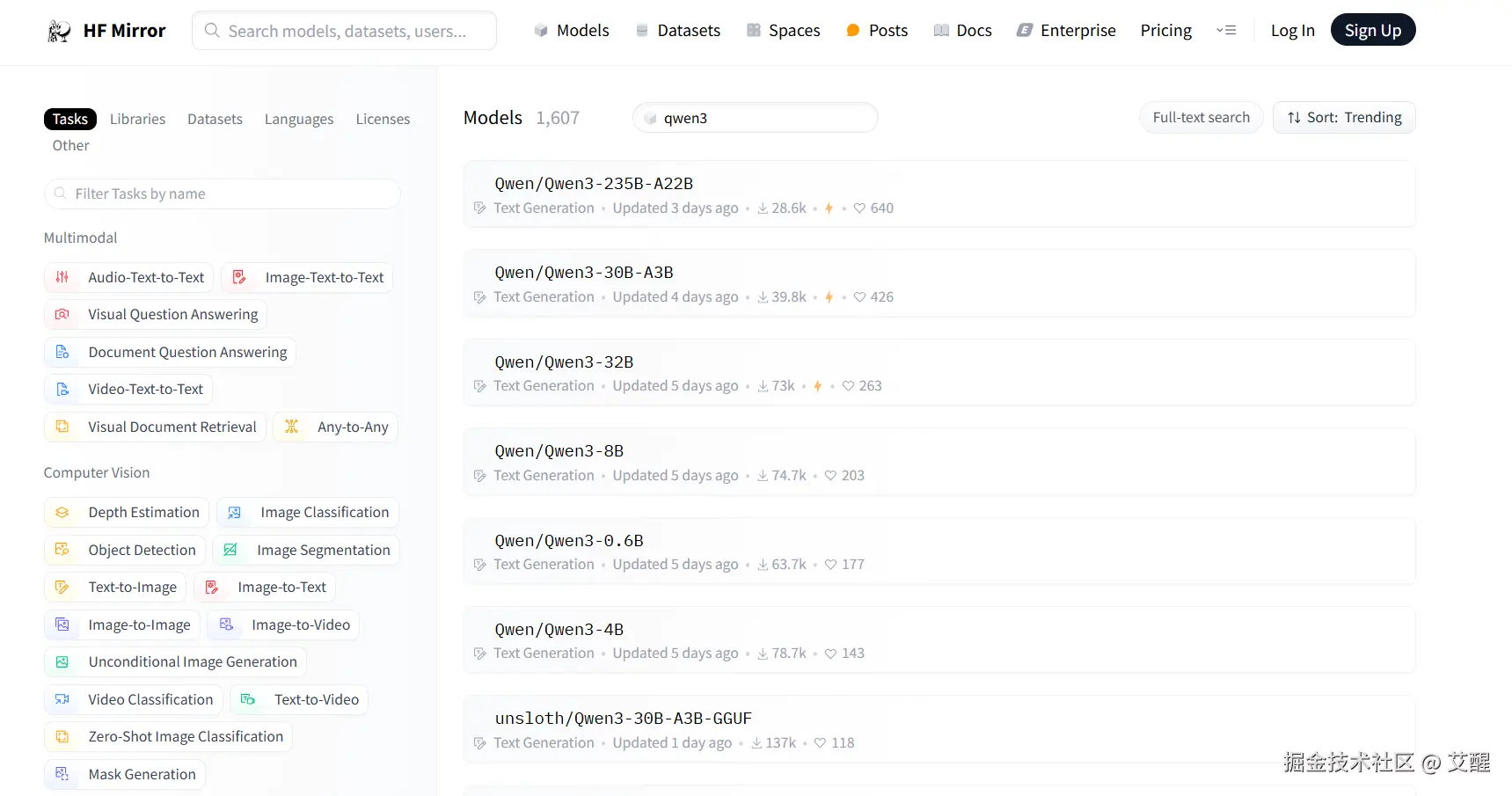Screen dimensions: 1512x796
Task: Click the Image-to-Video icon
Action: [x=226, y=624]
